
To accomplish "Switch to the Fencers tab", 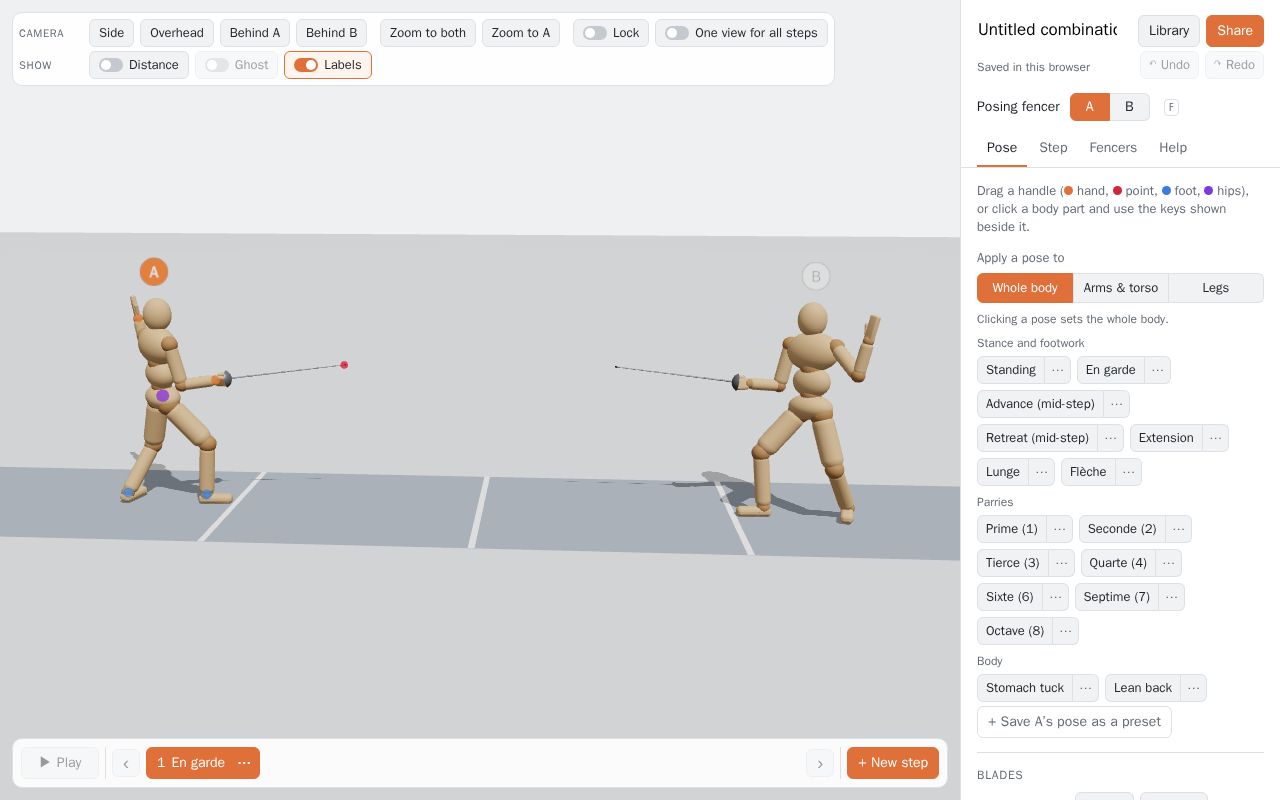I will pyautogui.click(x=1113, y=148).
